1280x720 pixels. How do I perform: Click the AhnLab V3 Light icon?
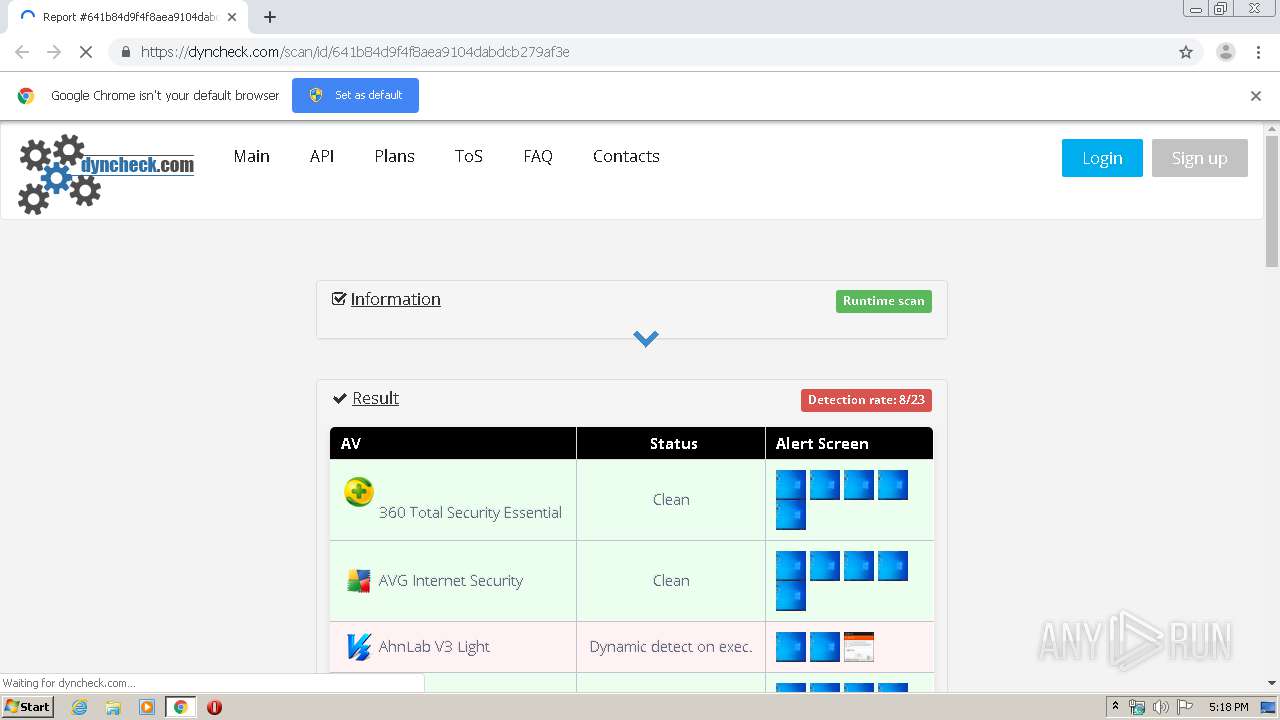coord(358,647)
